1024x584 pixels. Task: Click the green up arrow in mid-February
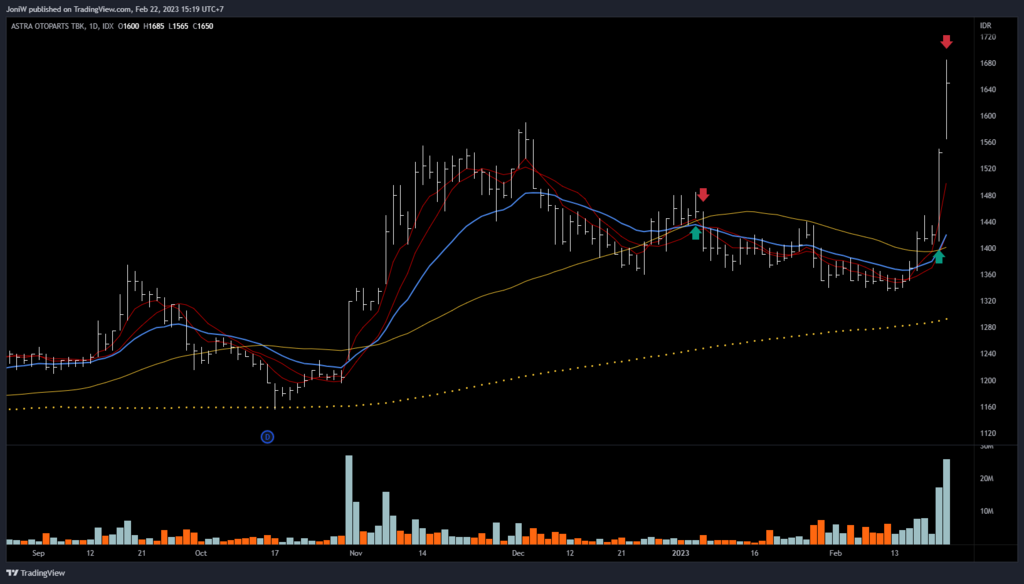938,257
